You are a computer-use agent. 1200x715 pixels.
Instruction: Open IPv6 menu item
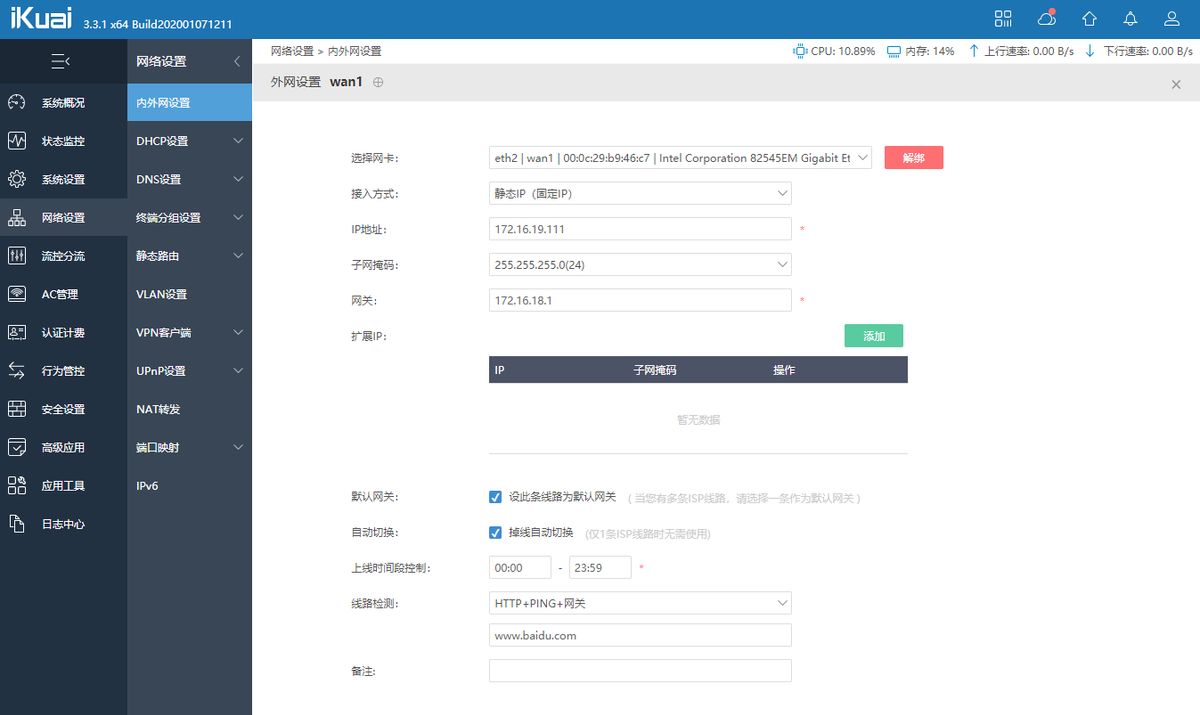[x=189, y=486]
